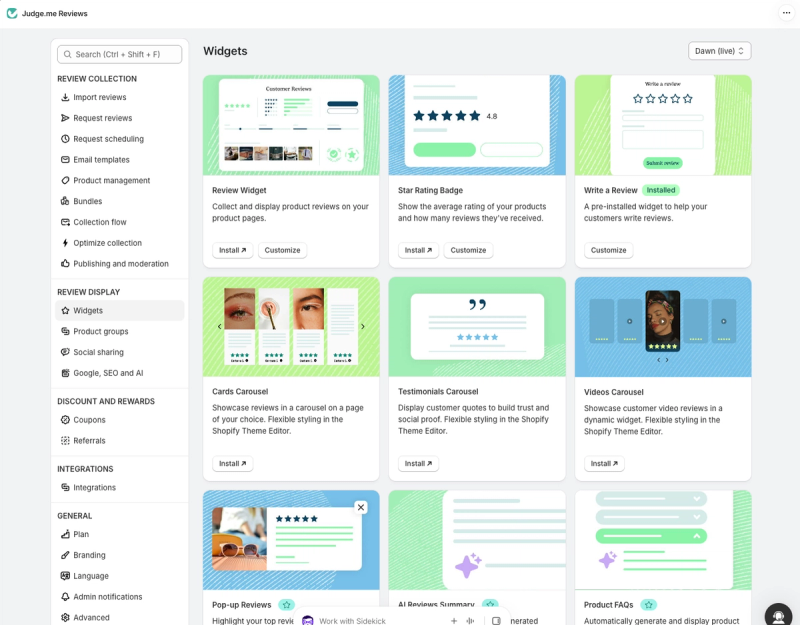Open the three-dot more options menu

coord(786,13)
